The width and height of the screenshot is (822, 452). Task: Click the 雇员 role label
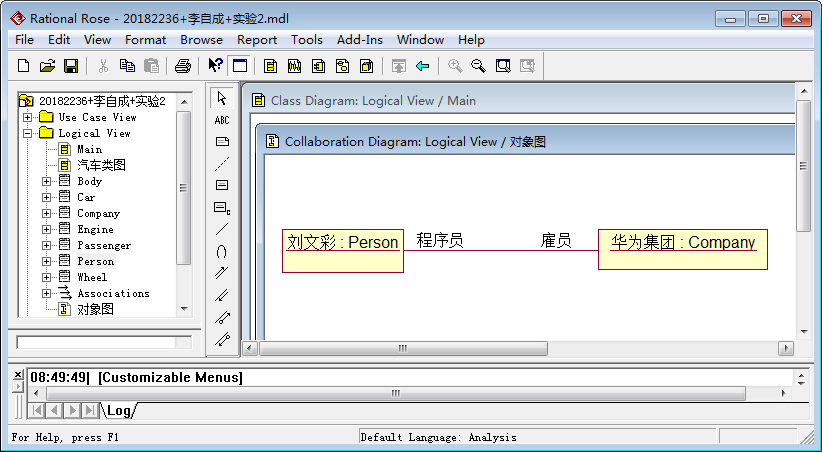pos(556,241)
